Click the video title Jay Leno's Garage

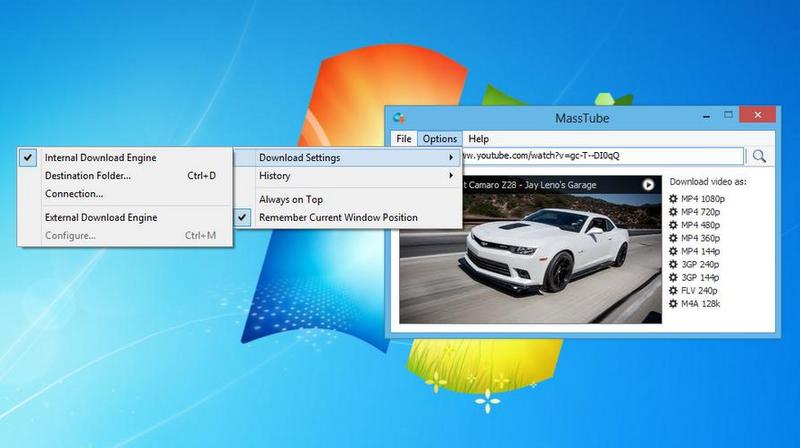tap(560, 185)
